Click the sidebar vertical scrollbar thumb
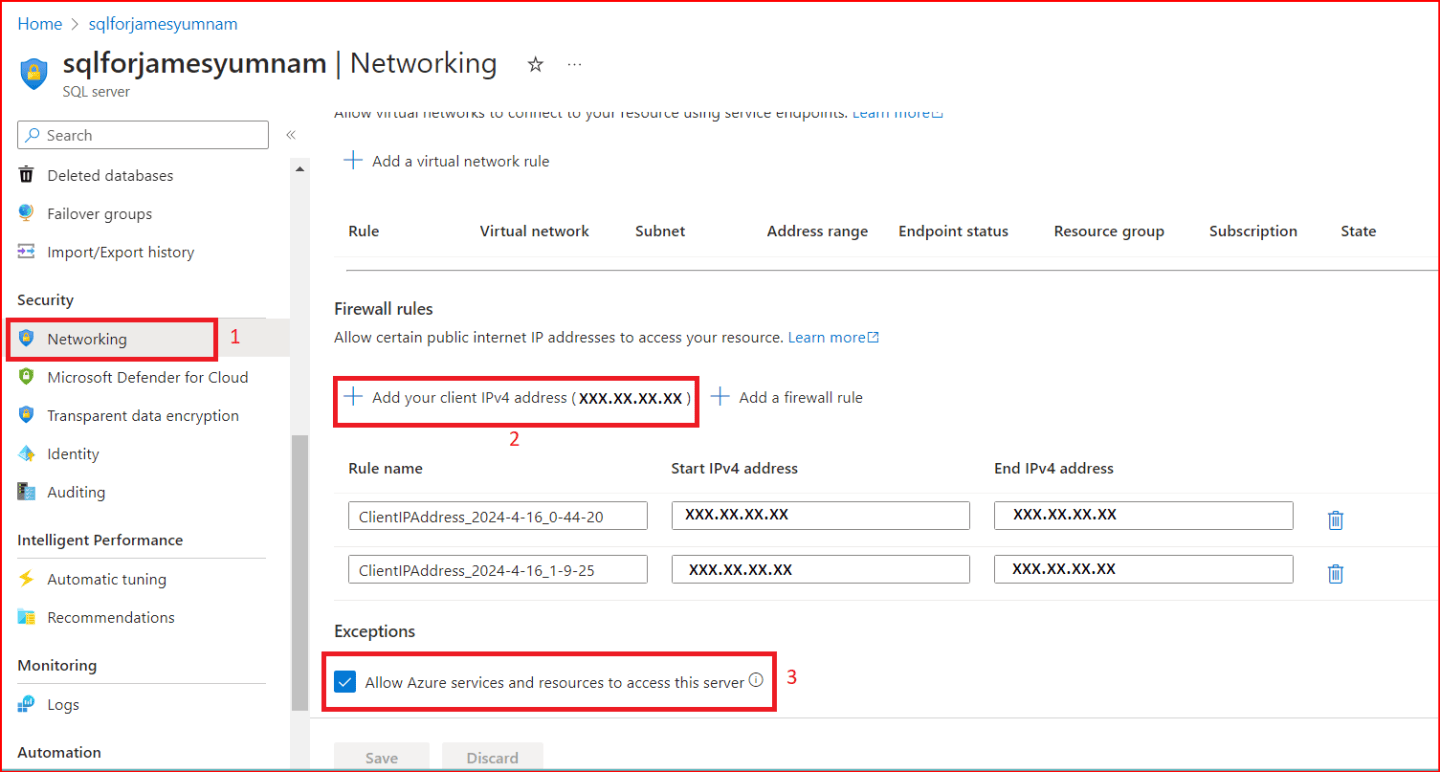Viewport: 1440px width, 772px height. 300,572
